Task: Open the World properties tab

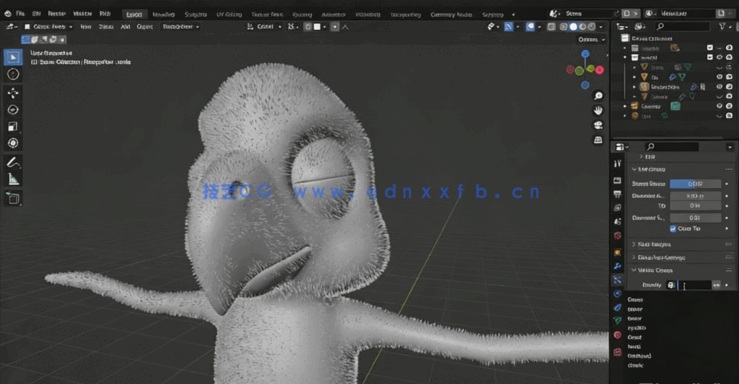Action: coord(617,236)
